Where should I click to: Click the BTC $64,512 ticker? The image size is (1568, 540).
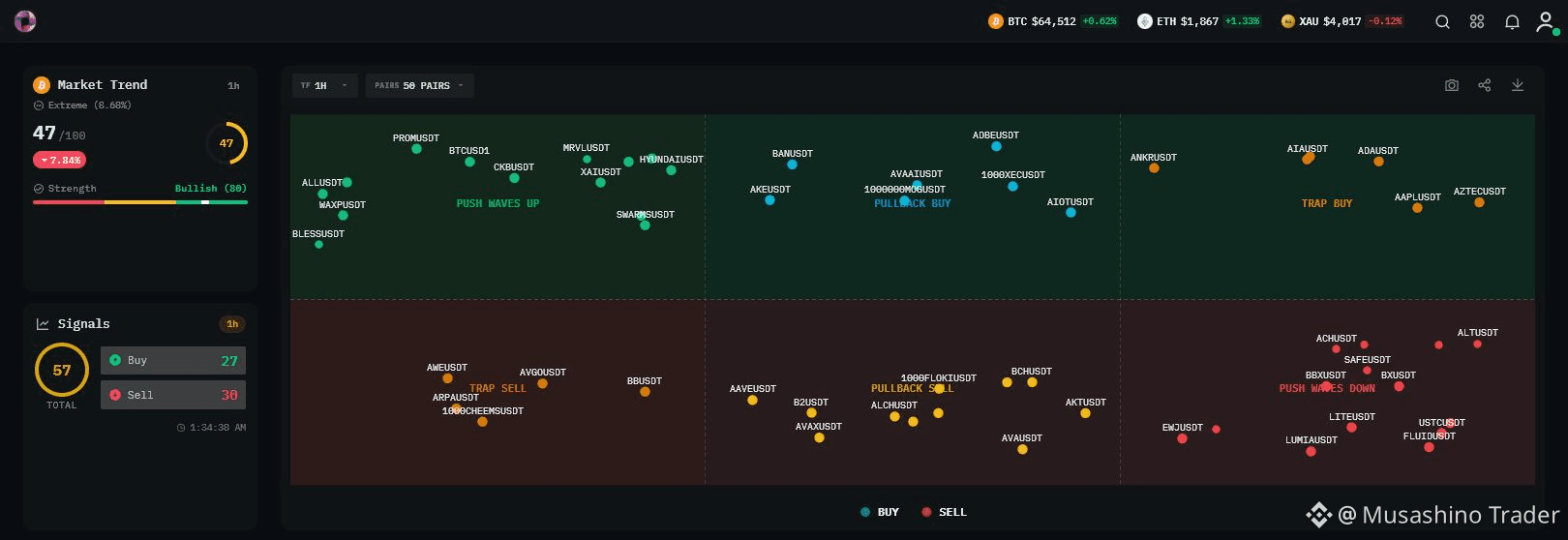1052,21
